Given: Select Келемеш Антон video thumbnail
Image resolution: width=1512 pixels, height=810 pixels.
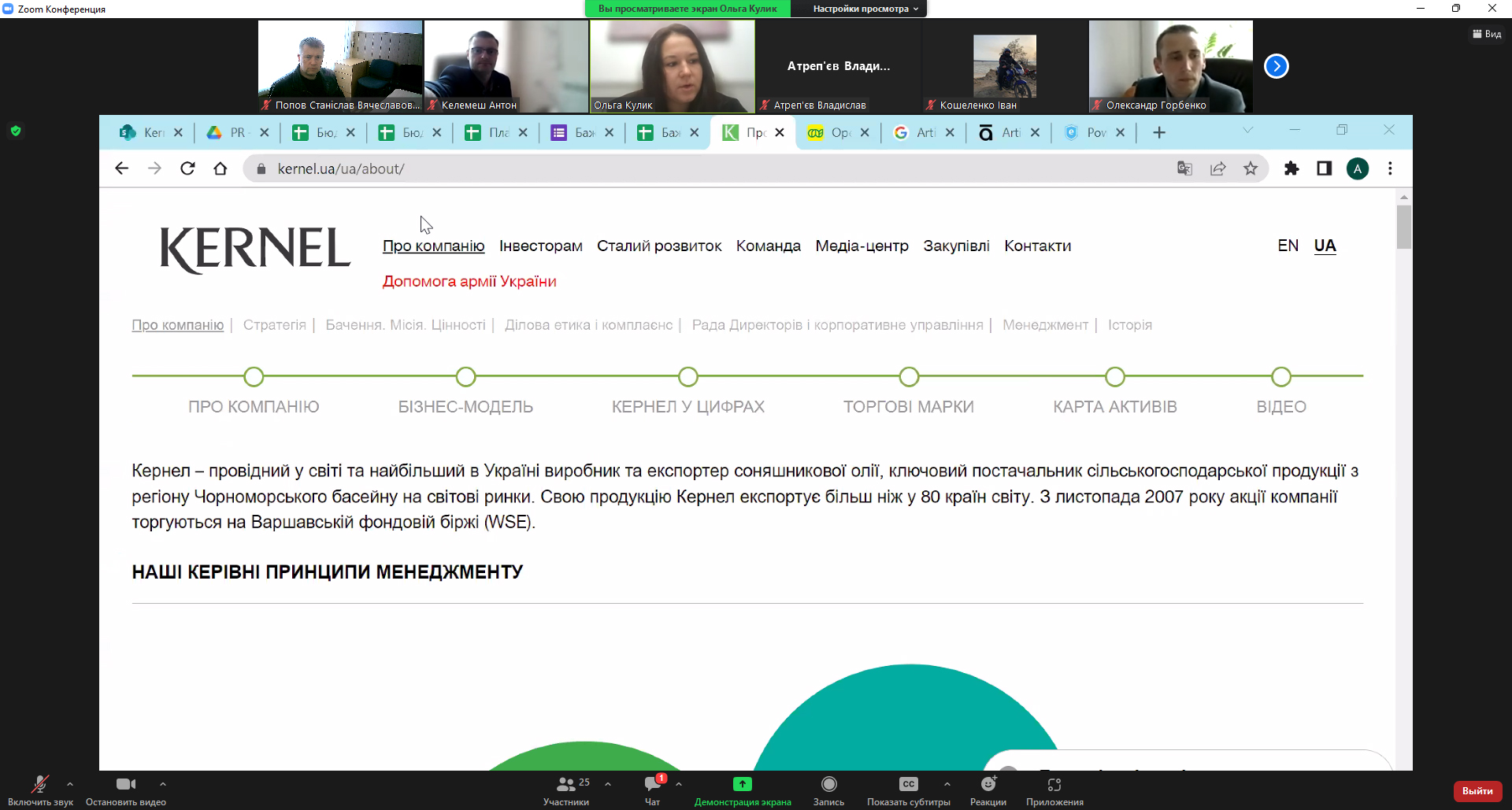Looking at the screenshot, I should pos(506,66).
